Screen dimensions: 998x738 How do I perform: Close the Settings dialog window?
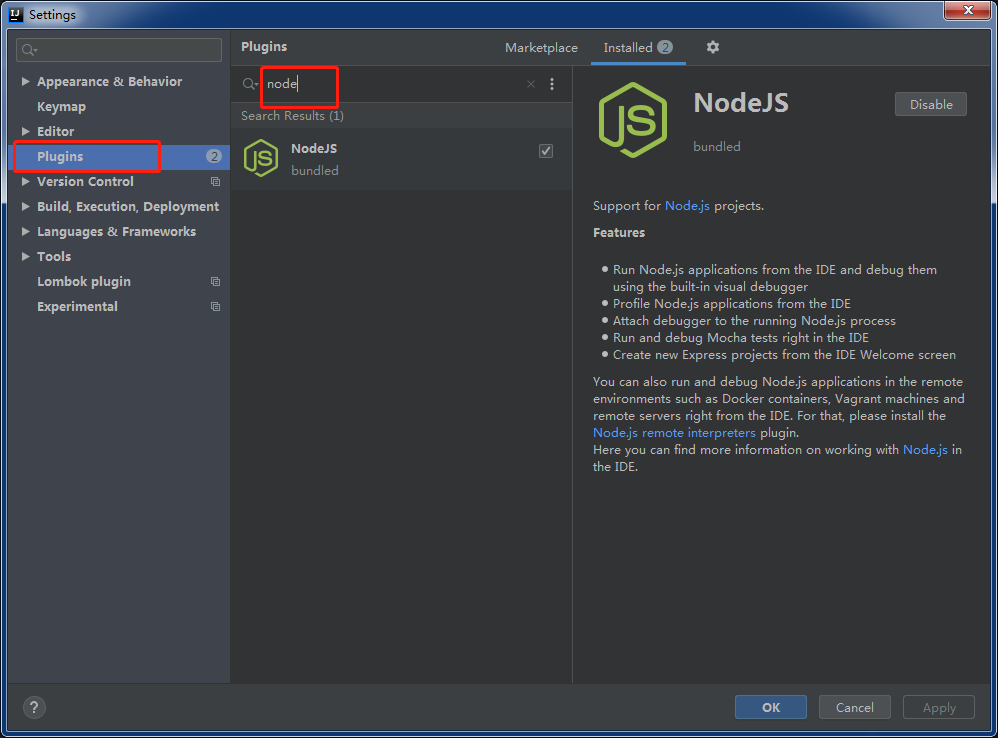tap(967, 10)
